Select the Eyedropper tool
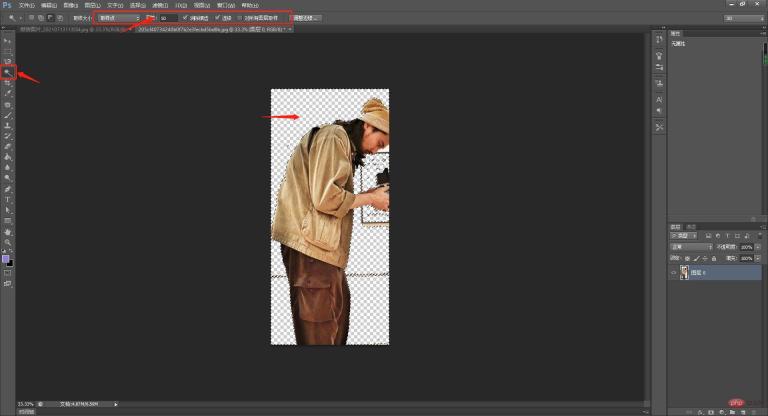The width and height of the screenshot is (768, 416). point(7,94)
